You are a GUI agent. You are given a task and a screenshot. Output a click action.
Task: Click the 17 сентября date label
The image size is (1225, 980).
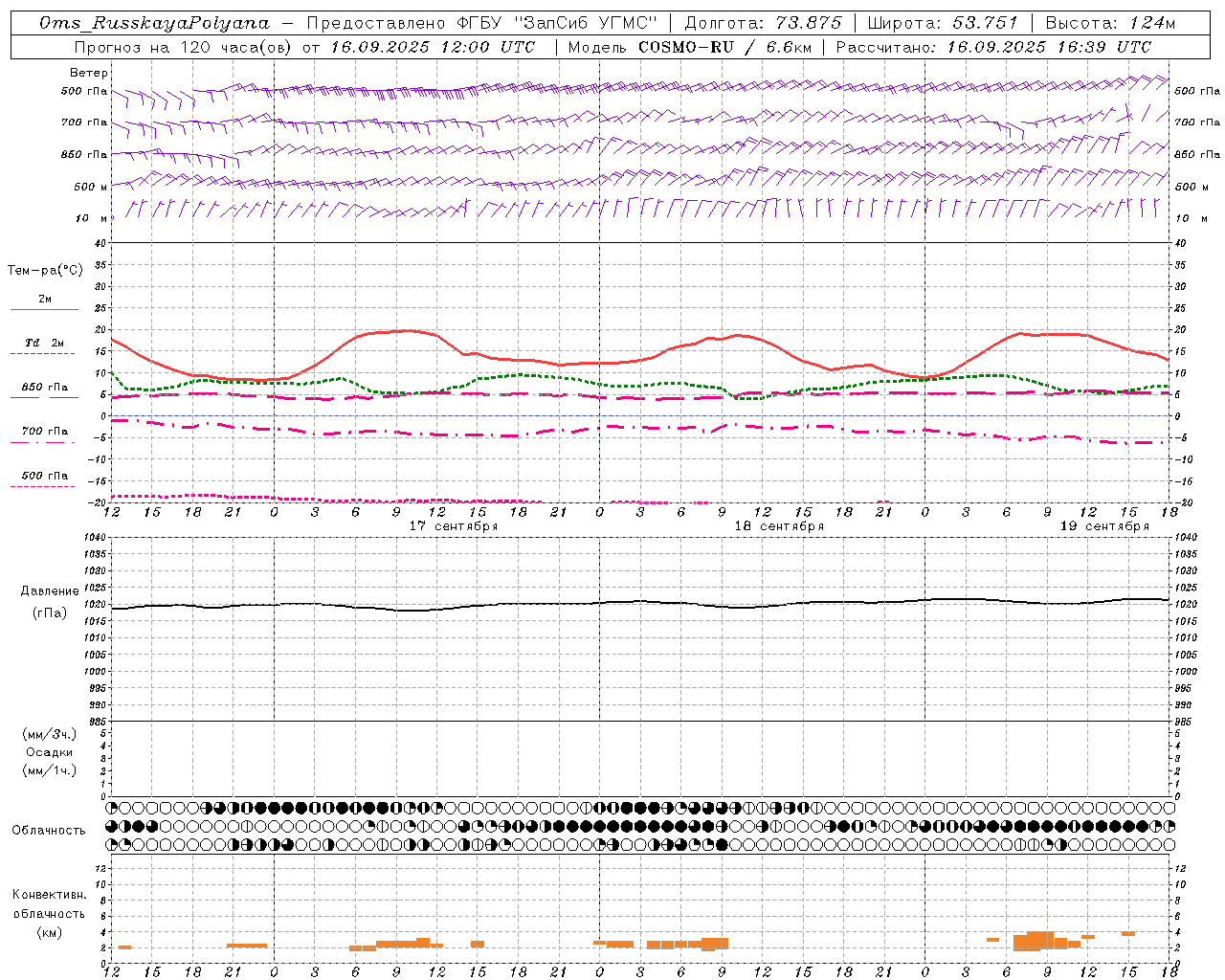pyautogui.click(x=454, y=526)
